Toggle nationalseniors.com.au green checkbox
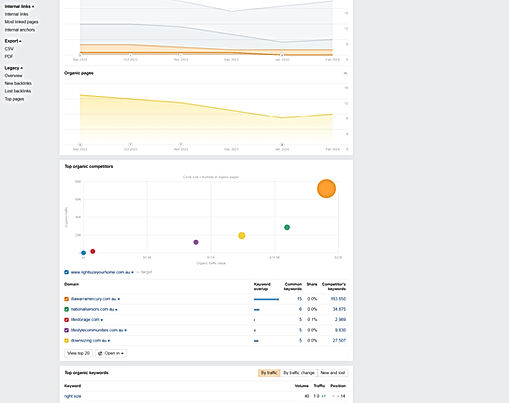Image resolution: width=509 pixels, height=403 pixels. [66, 309]
